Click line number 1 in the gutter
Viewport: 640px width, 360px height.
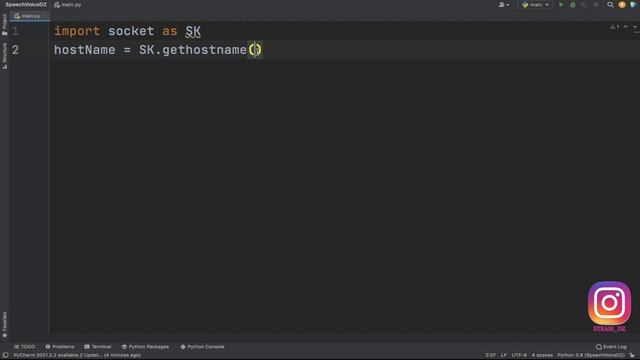[x=15, y=31]
